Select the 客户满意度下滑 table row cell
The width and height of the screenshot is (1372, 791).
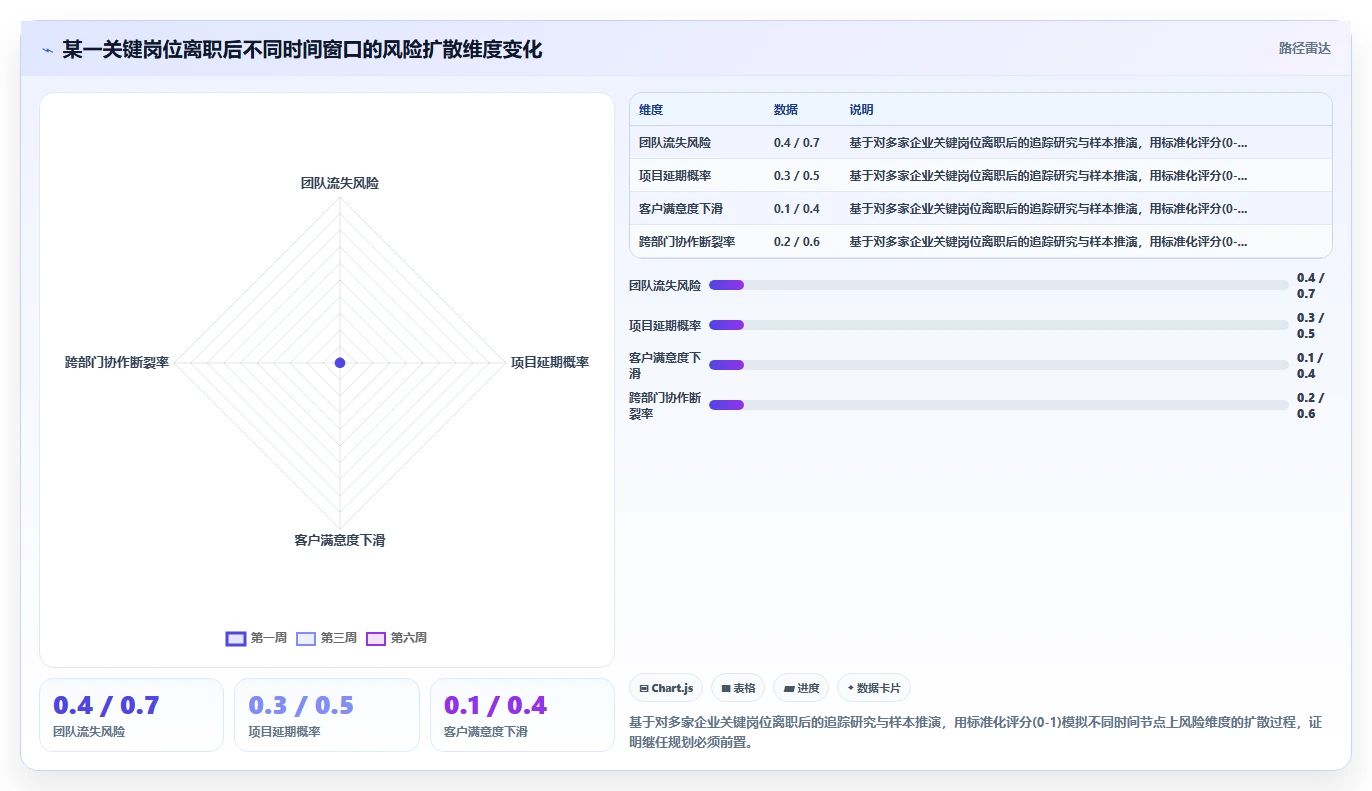(x=681, y=209)
